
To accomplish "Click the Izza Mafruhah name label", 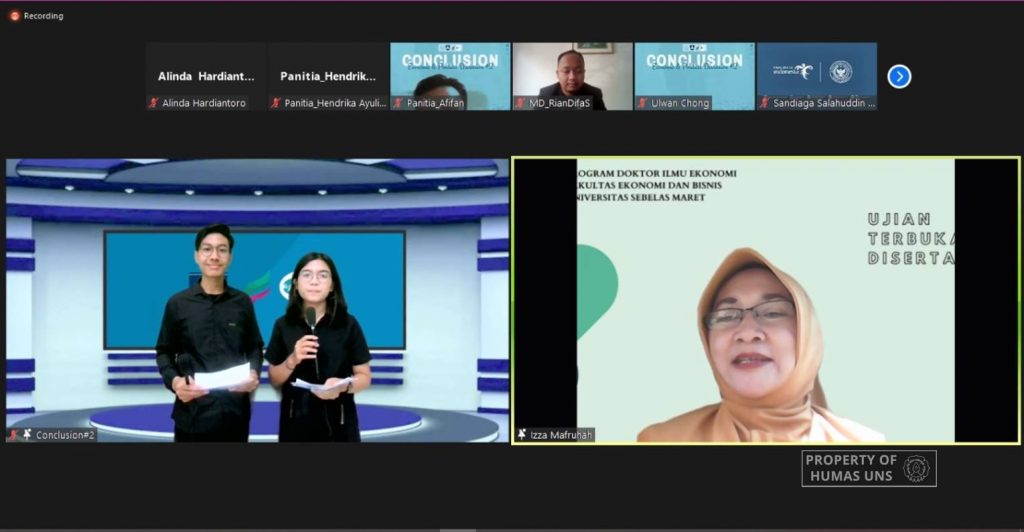I will (x=561, y=435).
